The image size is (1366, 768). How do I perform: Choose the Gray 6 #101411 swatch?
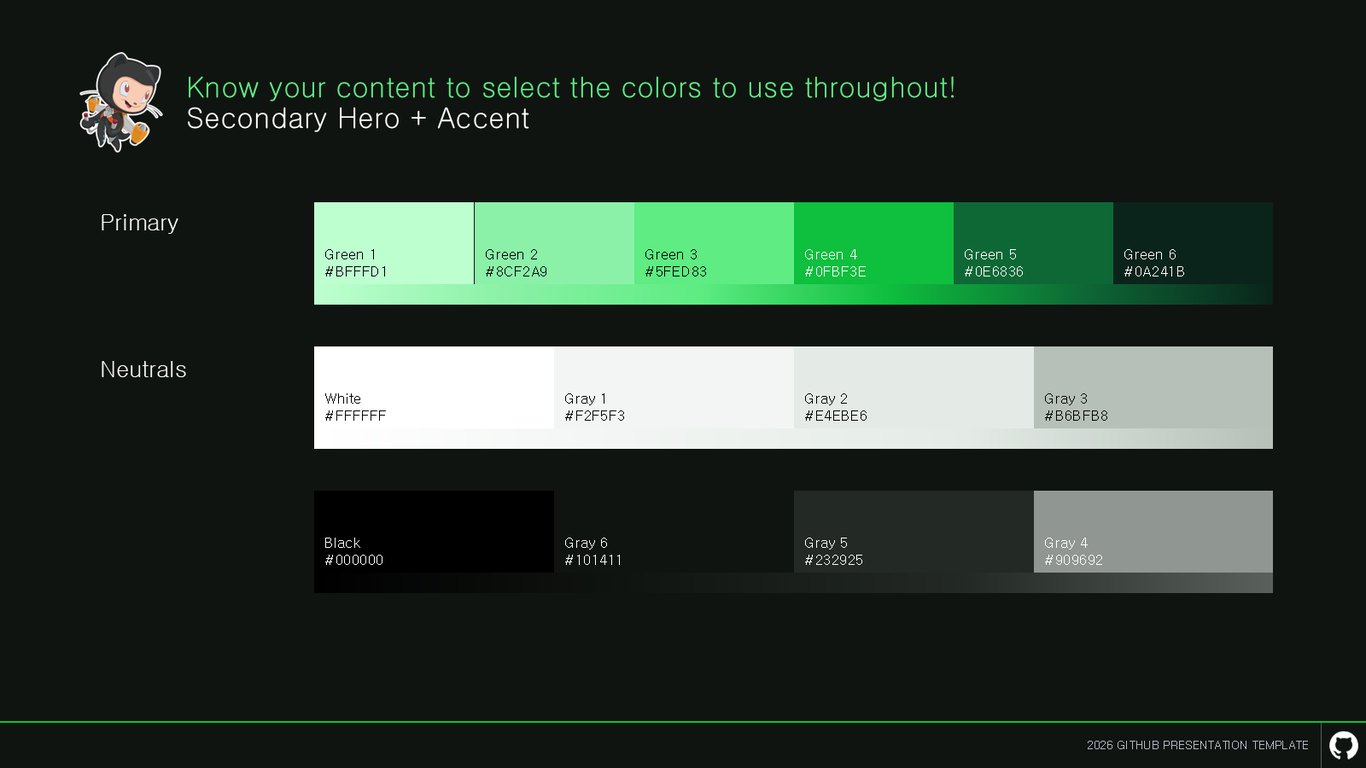[674, 531]
